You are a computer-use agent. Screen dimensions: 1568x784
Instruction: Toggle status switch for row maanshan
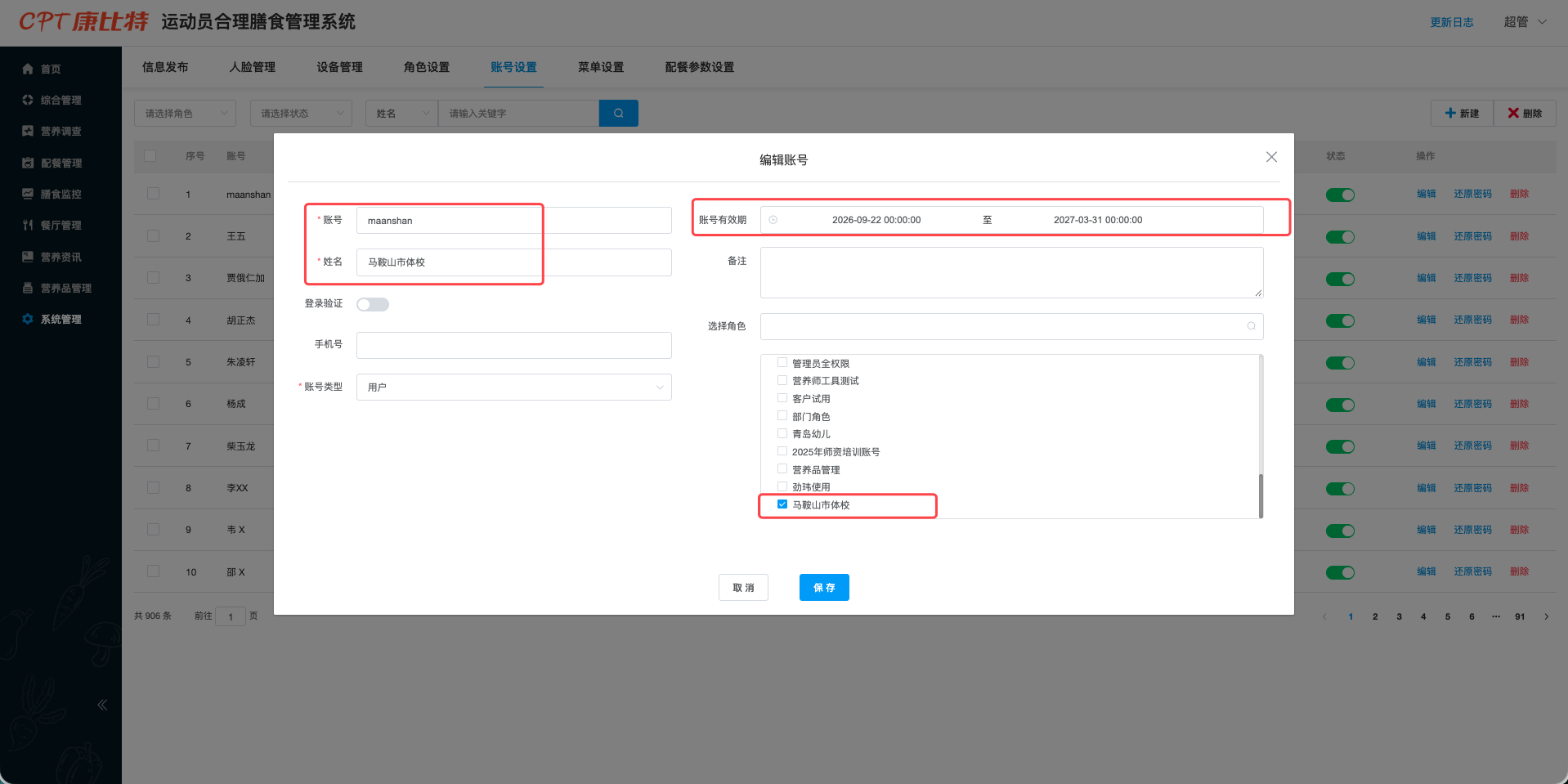(1340, 195)
